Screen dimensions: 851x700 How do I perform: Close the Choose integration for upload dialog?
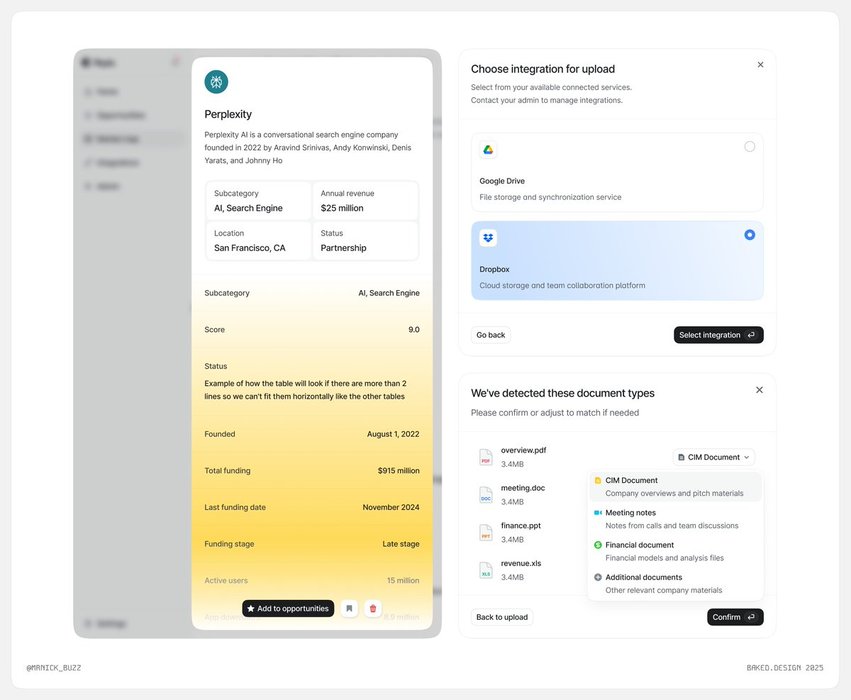pyautogui.click(x=760, y=65)
